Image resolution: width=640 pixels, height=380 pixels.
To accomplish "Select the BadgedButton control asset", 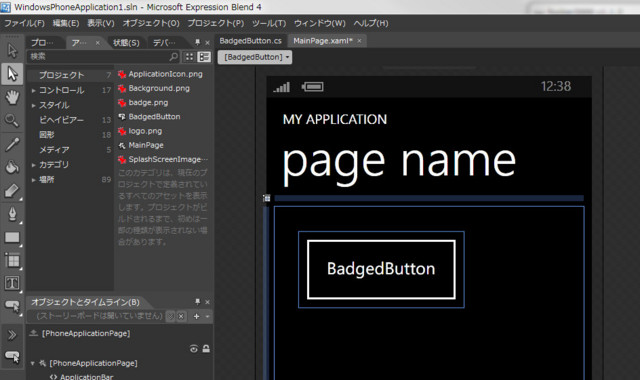I will click(149, 117).
